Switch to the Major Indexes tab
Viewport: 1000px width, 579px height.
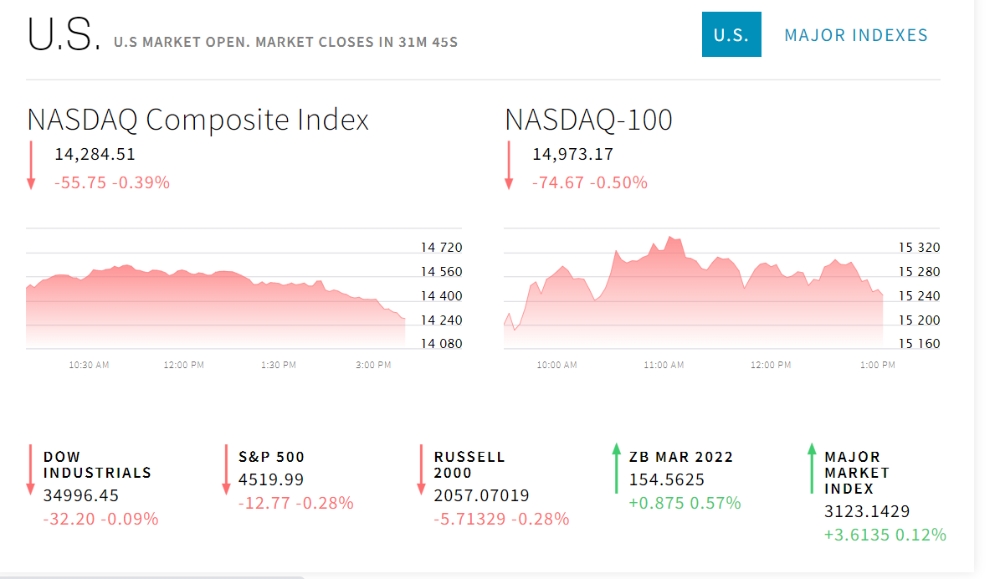pyautogui.click(x=856, y=35)
